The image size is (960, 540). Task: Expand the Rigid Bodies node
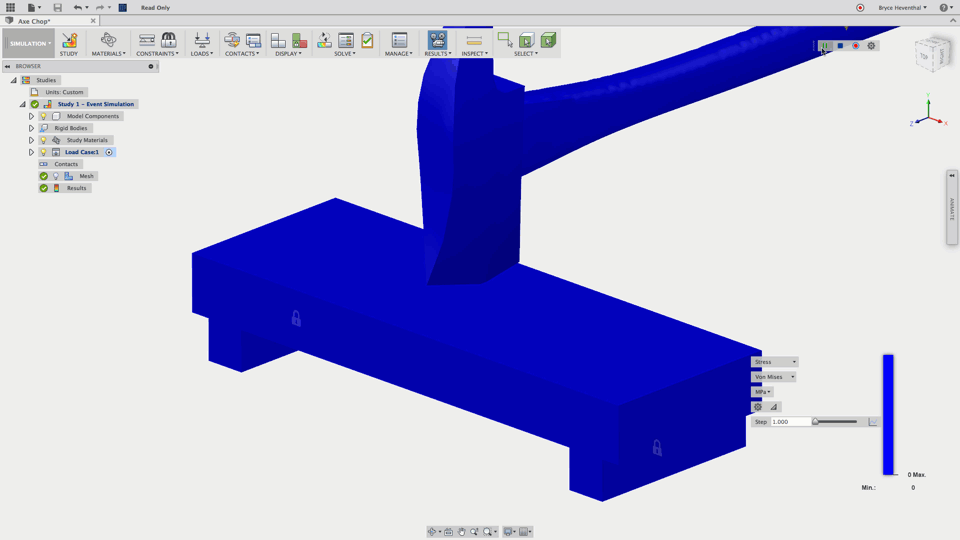pos(31,128)
